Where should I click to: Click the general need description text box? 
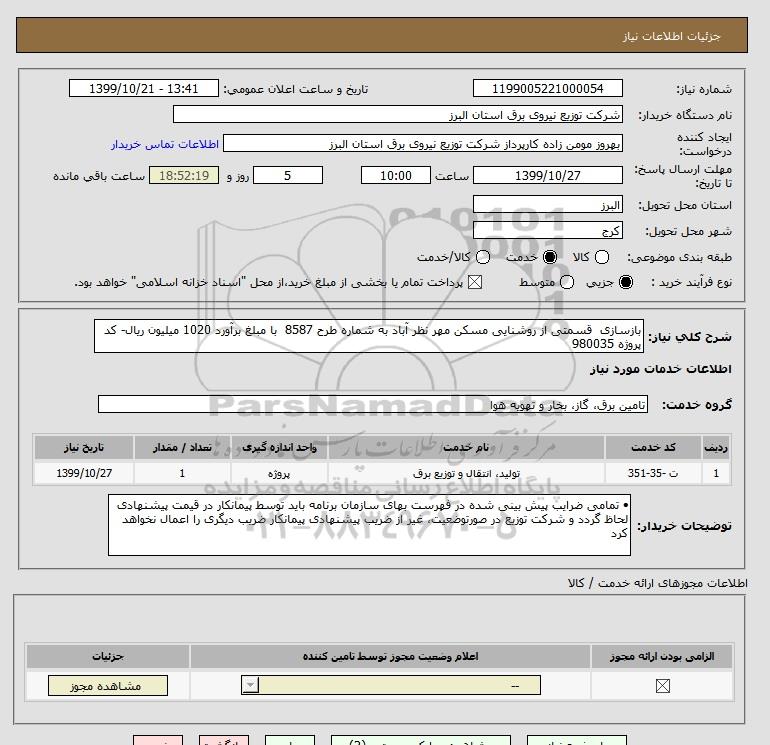pyautogui.click(x=369, y=336)
